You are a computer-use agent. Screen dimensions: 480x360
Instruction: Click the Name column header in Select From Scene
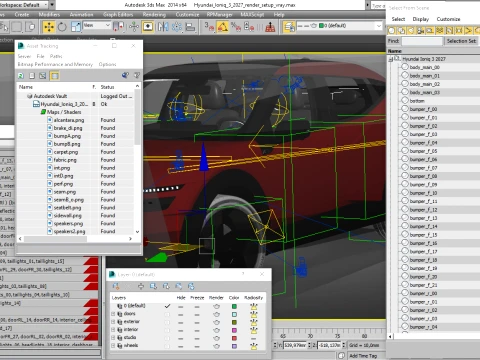(395, 51)
